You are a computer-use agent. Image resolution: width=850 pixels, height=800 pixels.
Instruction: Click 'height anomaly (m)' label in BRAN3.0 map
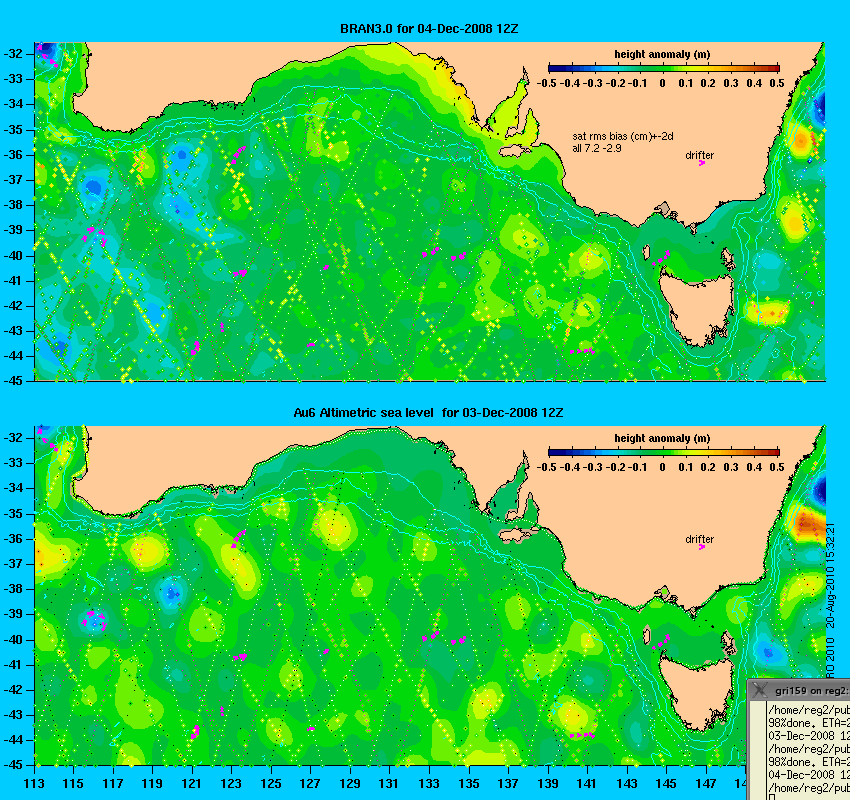click(662, 54)
